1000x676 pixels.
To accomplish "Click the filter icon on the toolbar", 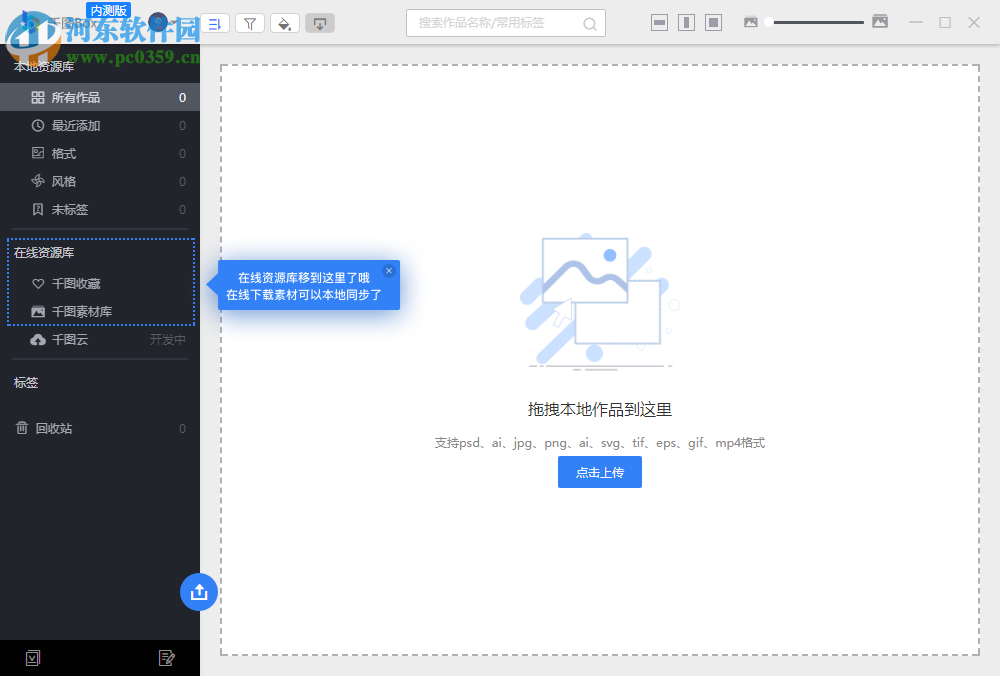I will click(x=250, y=22).
